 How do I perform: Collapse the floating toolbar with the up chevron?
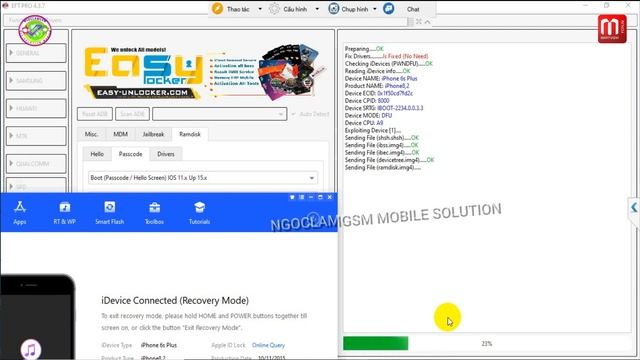pyautogui.click(x=427, y=22)
